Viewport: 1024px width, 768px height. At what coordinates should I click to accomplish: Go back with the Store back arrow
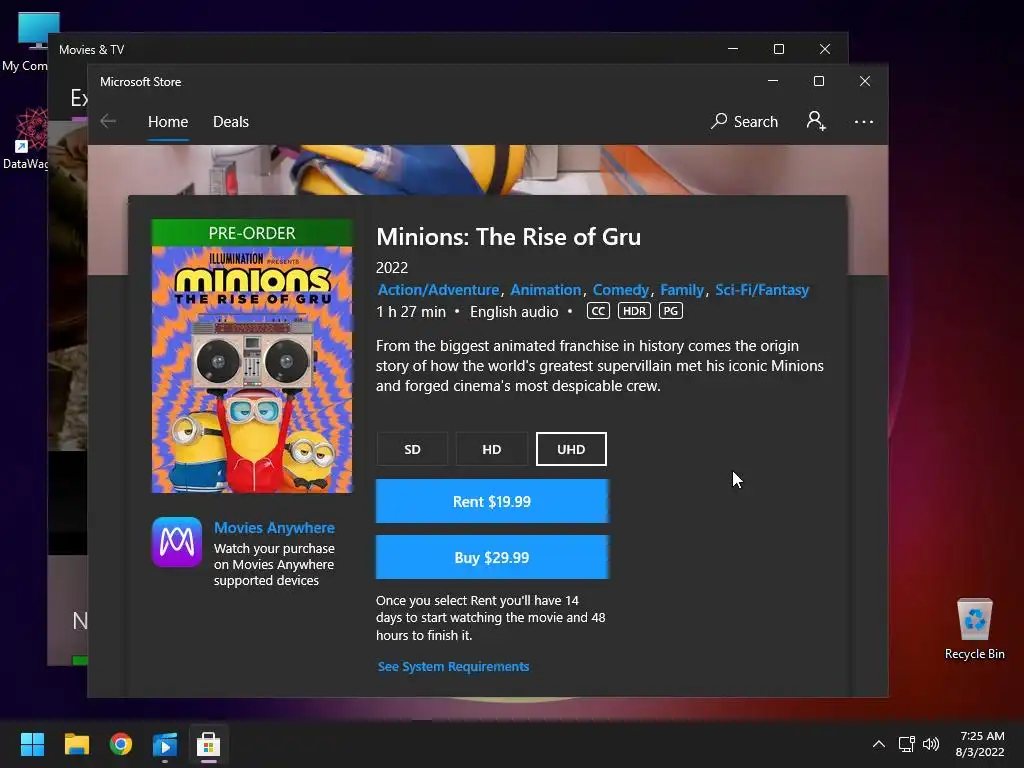coord(108,121)
